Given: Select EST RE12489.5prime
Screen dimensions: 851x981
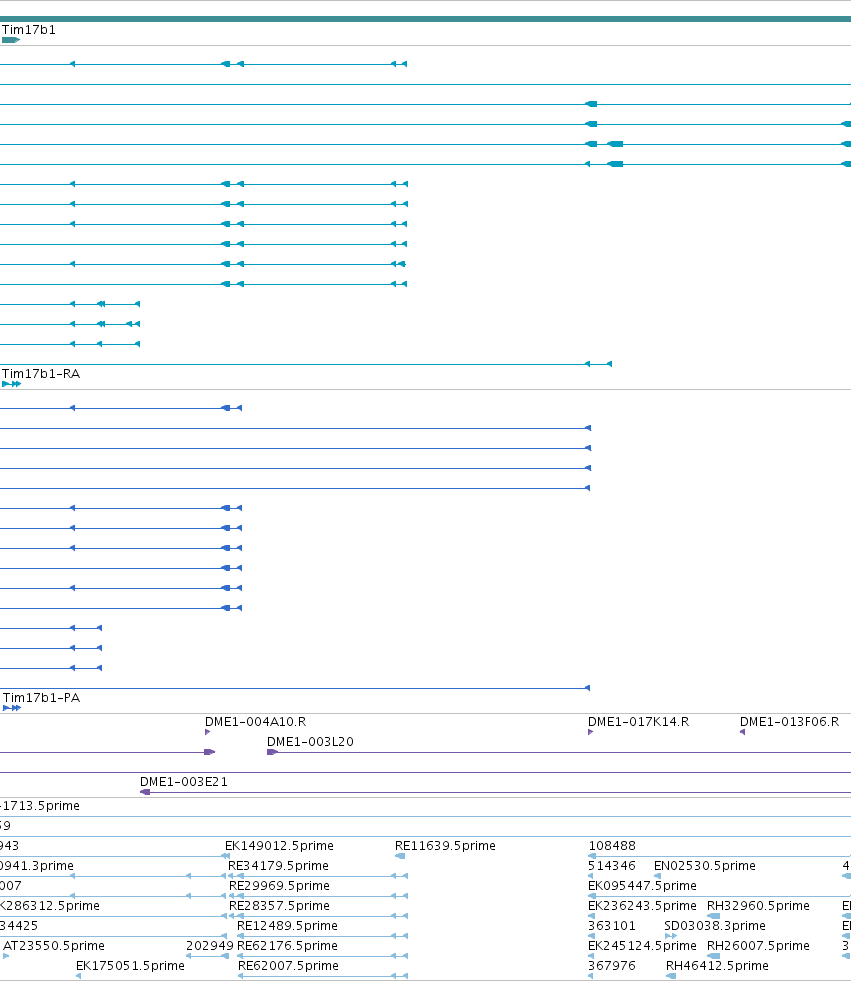Looking at the screenshot, I should (287, 926).
